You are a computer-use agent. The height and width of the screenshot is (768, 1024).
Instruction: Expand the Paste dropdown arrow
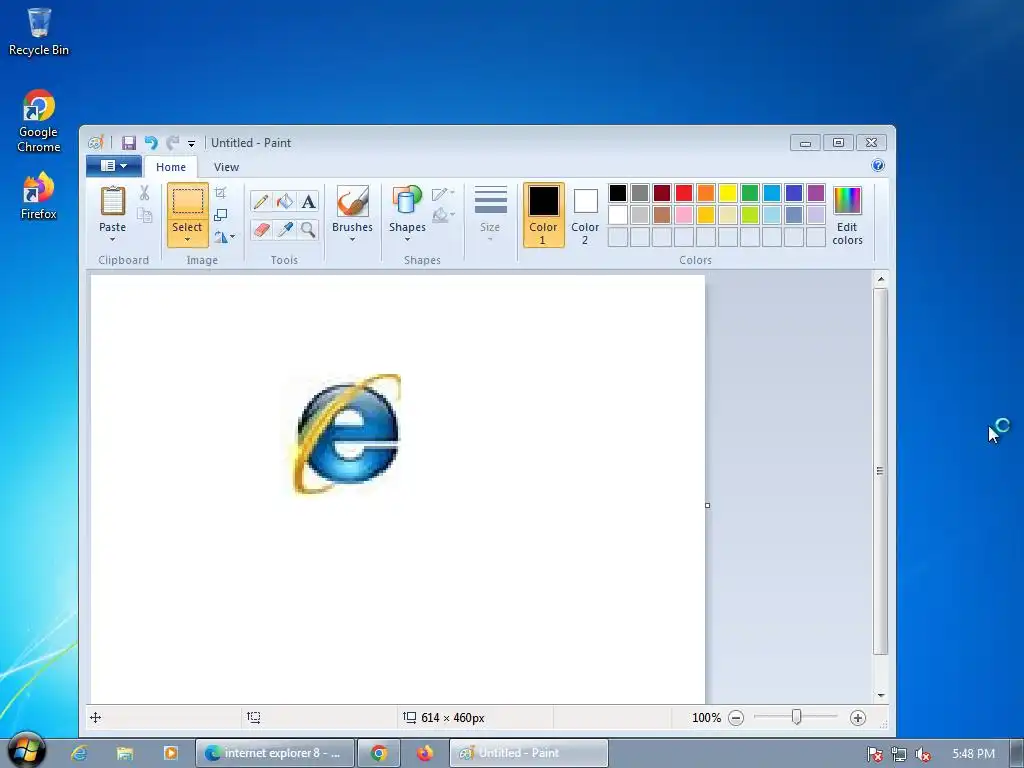112,239
